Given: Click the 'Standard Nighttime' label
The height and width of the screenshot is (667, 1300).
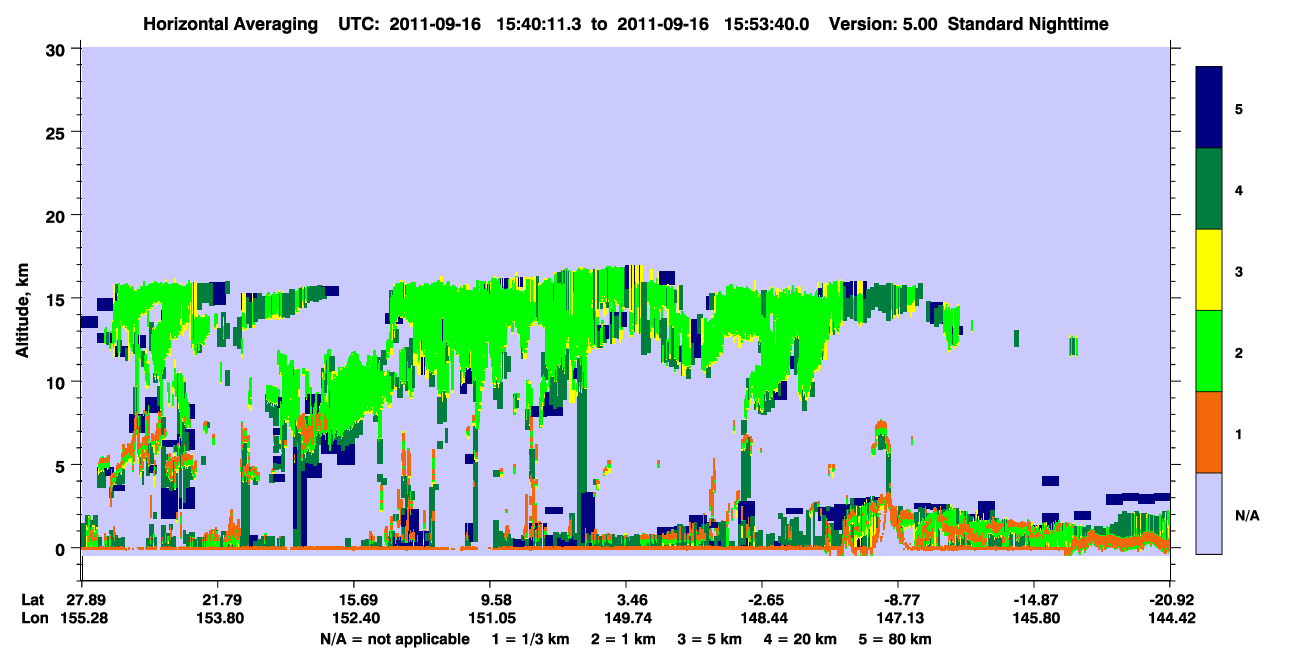Looking at the screenshot, I should [1028, 23].
